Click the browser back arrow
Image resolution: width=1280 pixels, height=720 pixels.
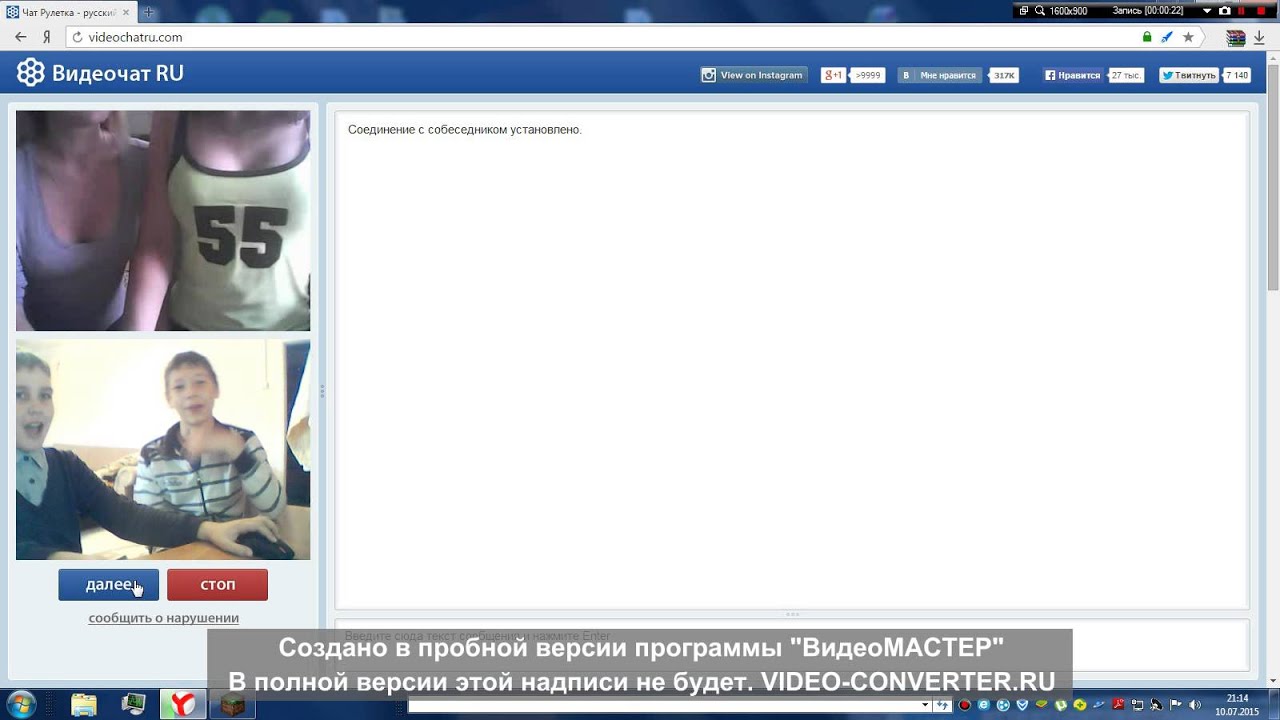point(20,37)
